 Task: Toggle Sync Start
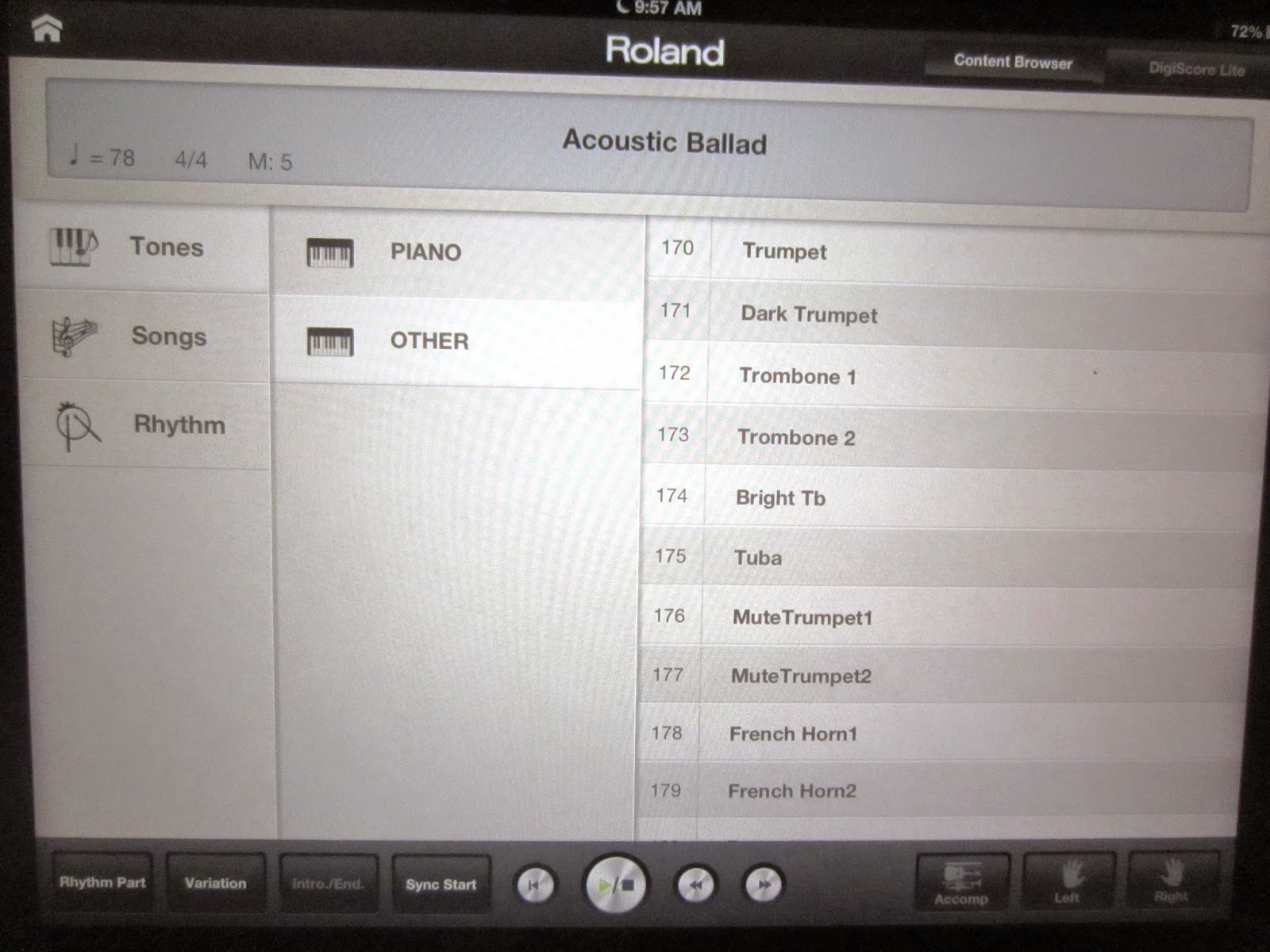441,885
